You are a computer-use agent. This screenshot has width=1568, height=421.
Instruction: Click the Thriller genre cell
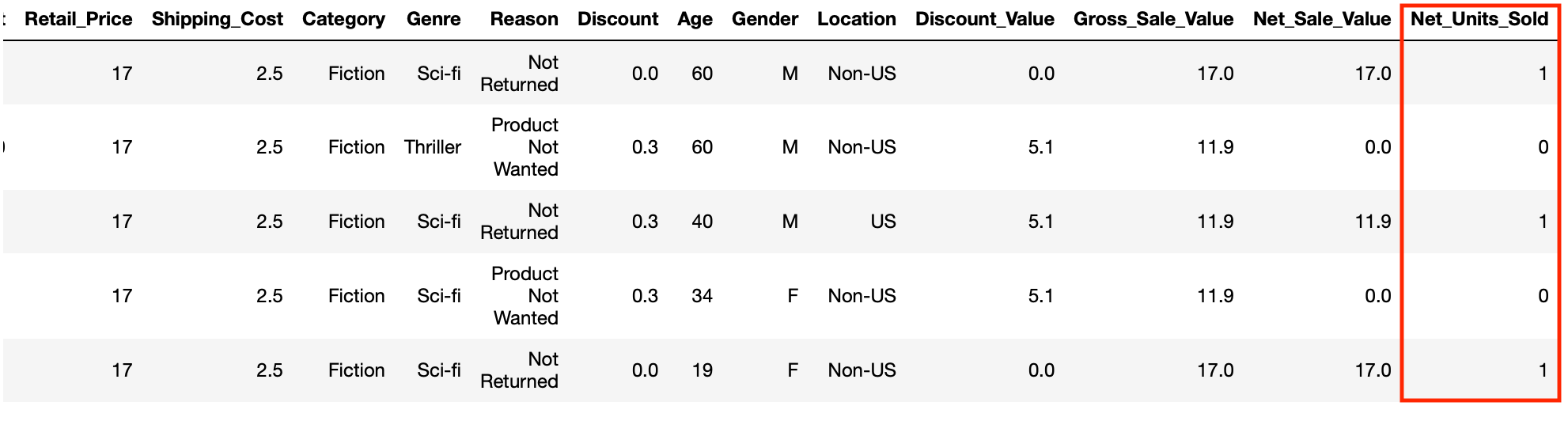(x=432, y=147)
